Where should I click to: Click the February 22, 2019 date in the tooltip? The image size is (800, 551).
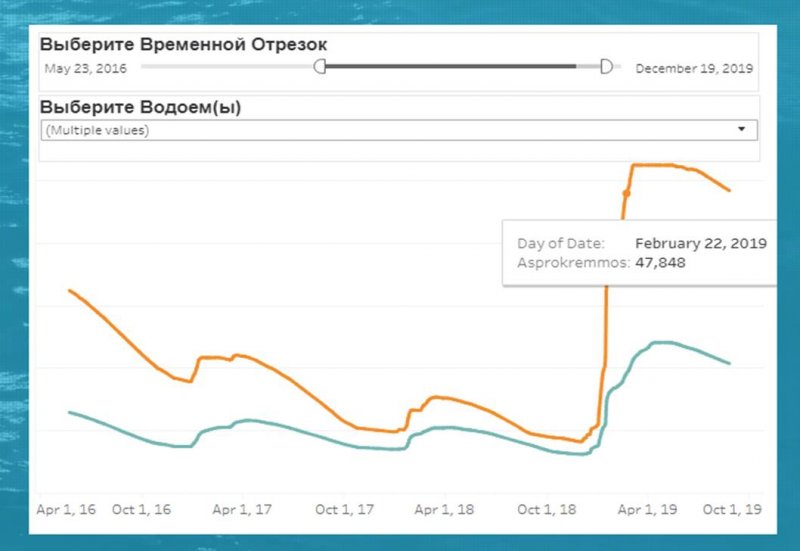tap(700, 243)
